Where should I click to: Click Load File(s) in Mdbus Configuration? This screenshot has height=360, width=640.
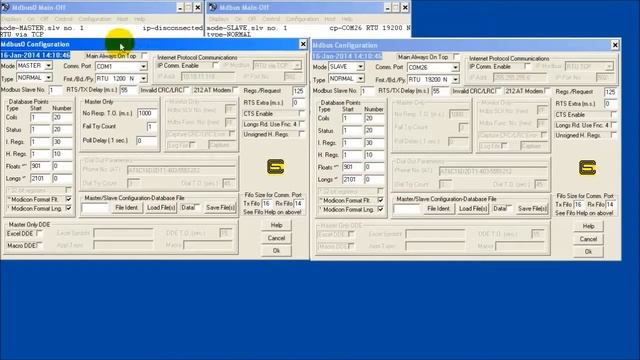[x=473, y=209]
